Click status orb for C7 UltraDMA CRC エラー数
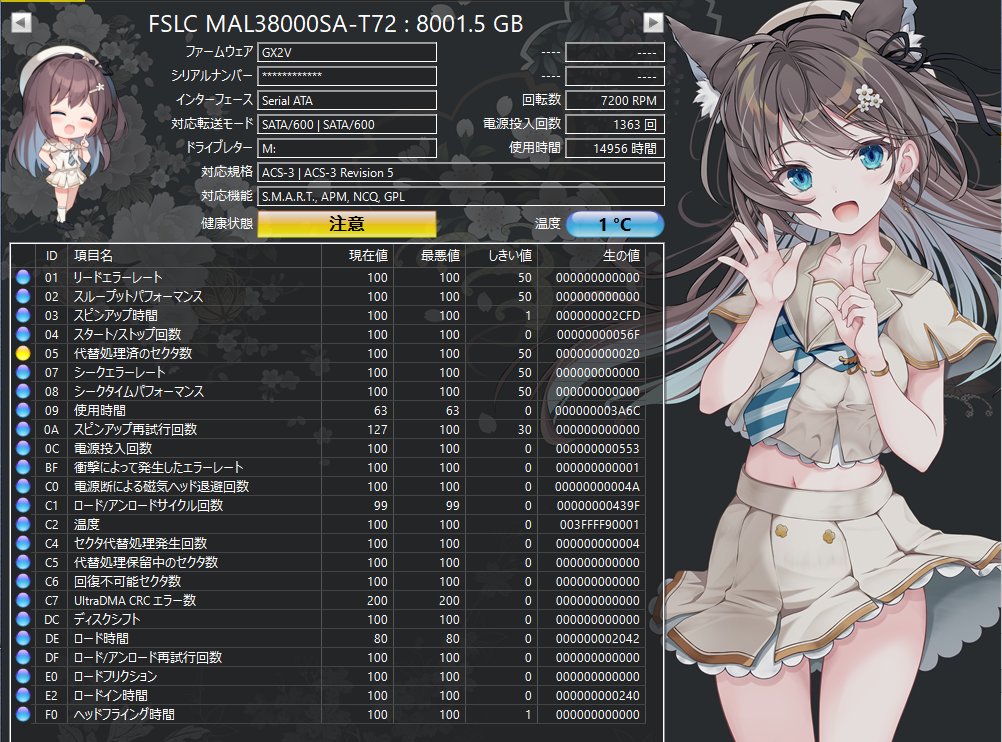The width and height of the screenshot is (1002, 742). click(23, 600)
